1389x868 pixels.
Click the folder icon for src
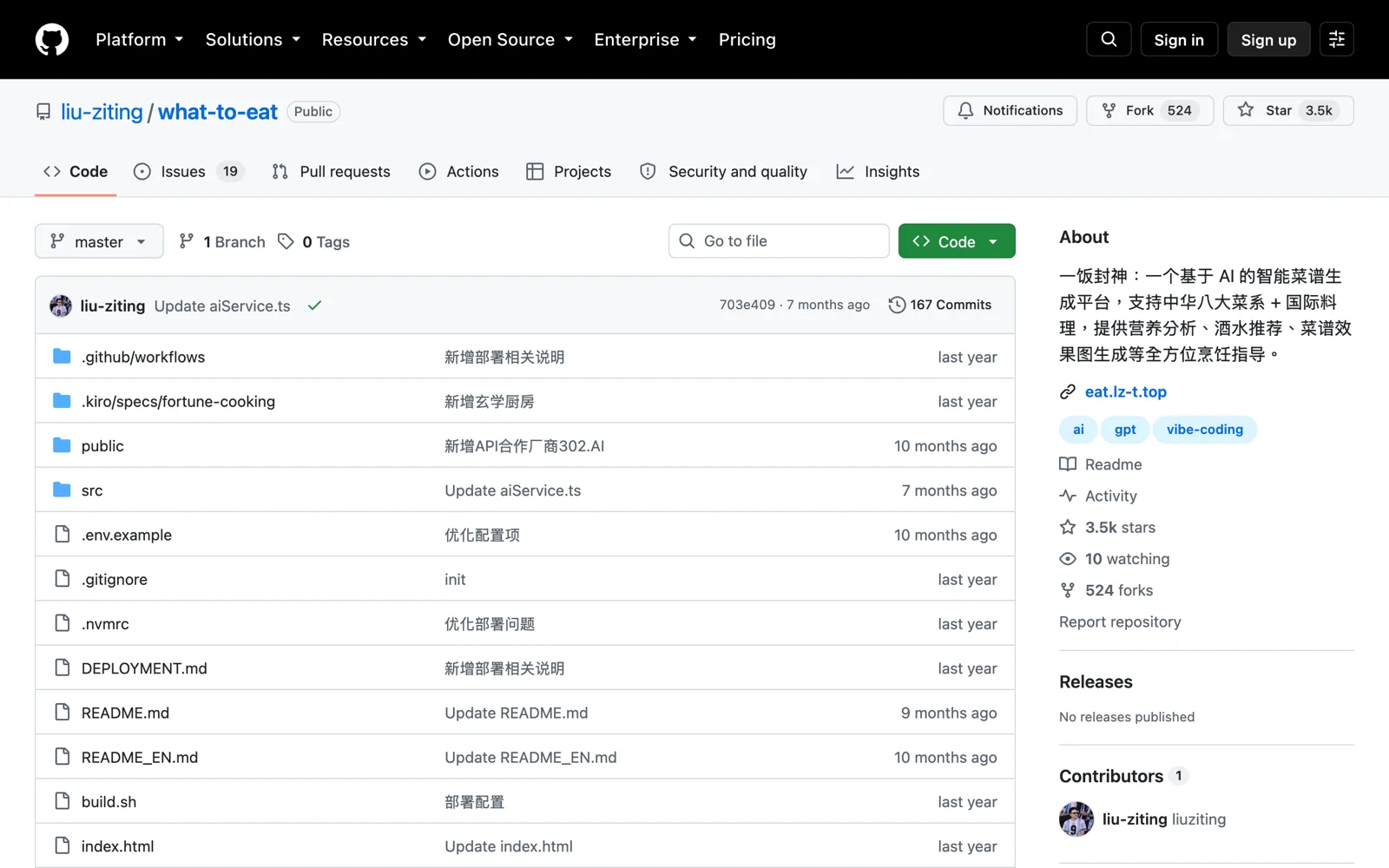62,490
